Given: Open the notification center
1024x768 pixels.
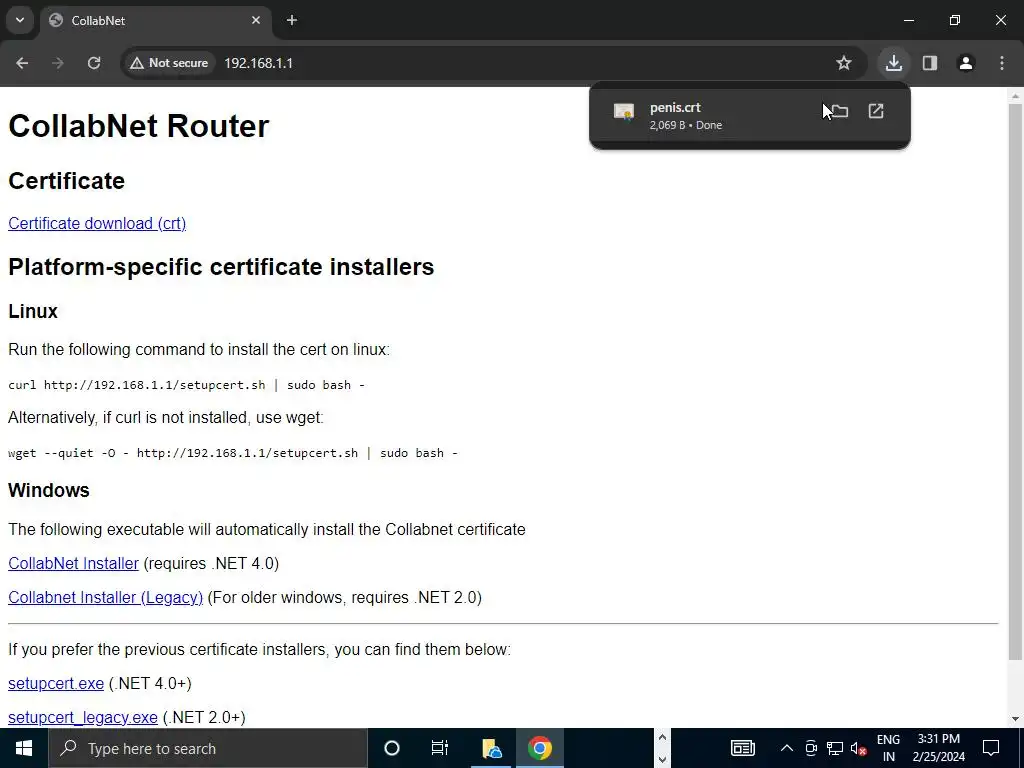Looking at the screenshot, I should pos(991,748).
